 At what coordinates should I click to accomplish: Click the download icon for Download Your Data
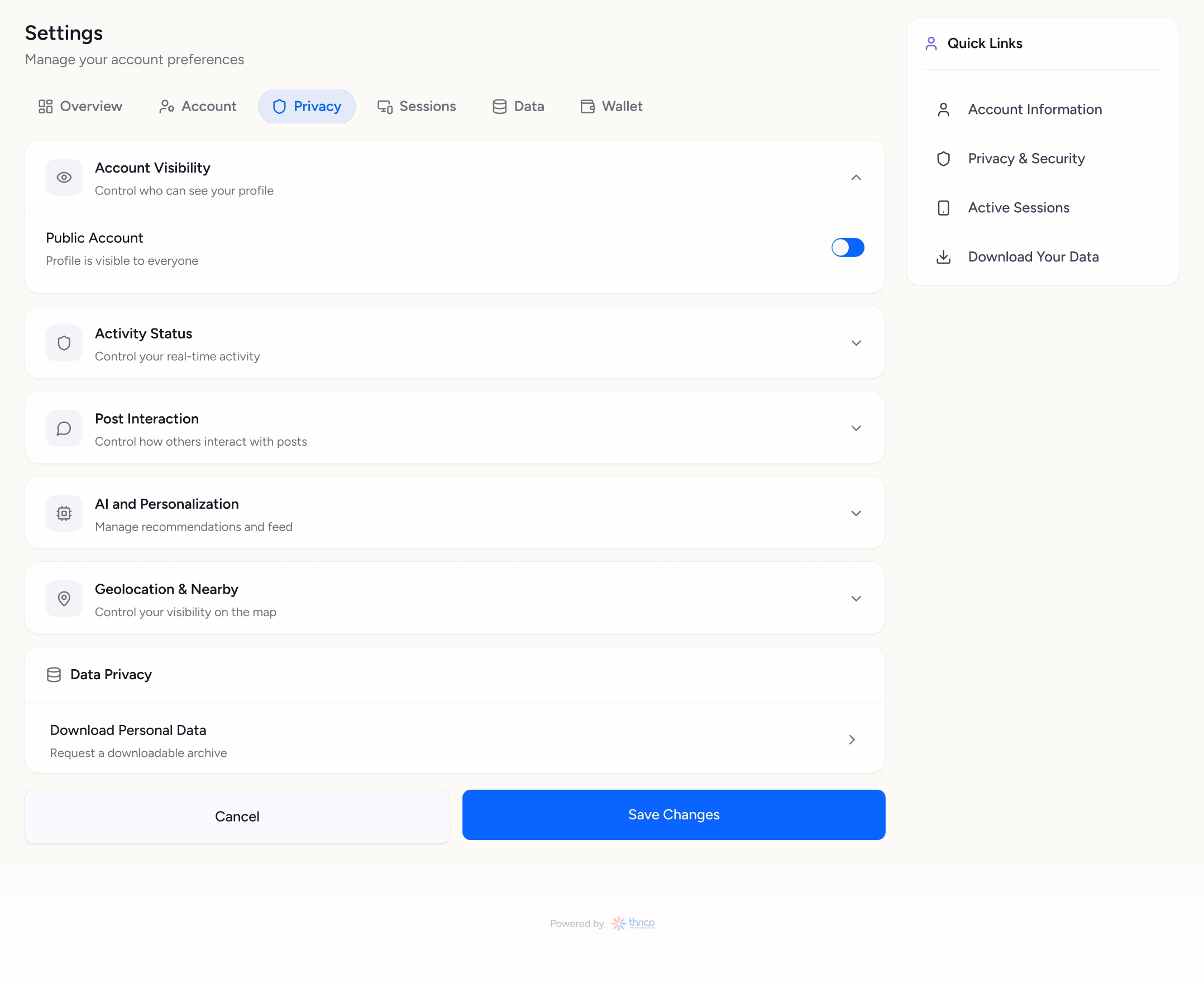coord(943,257)
